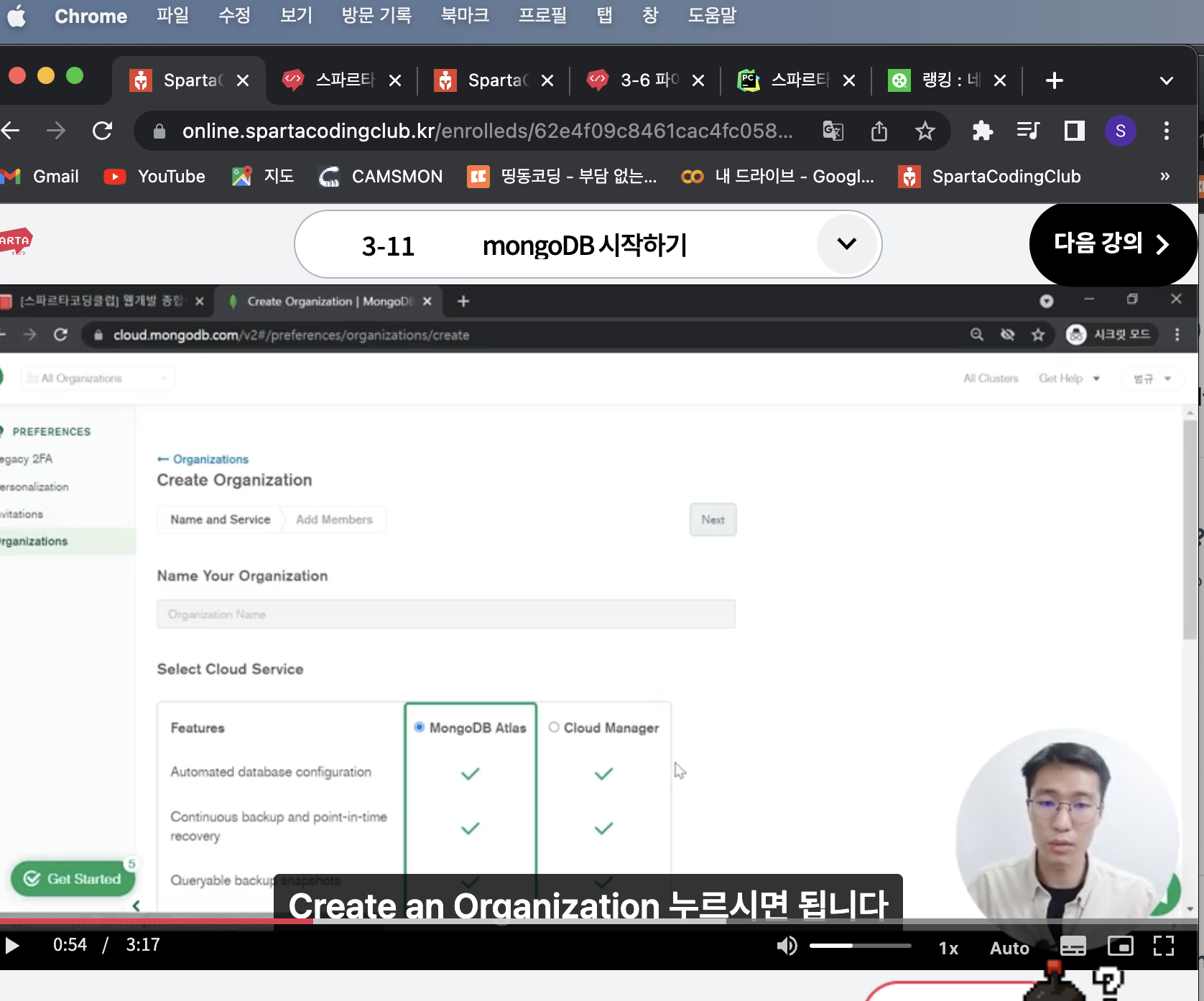
Task: Open the 내 드라이브 bookmark
Action: 777,177
